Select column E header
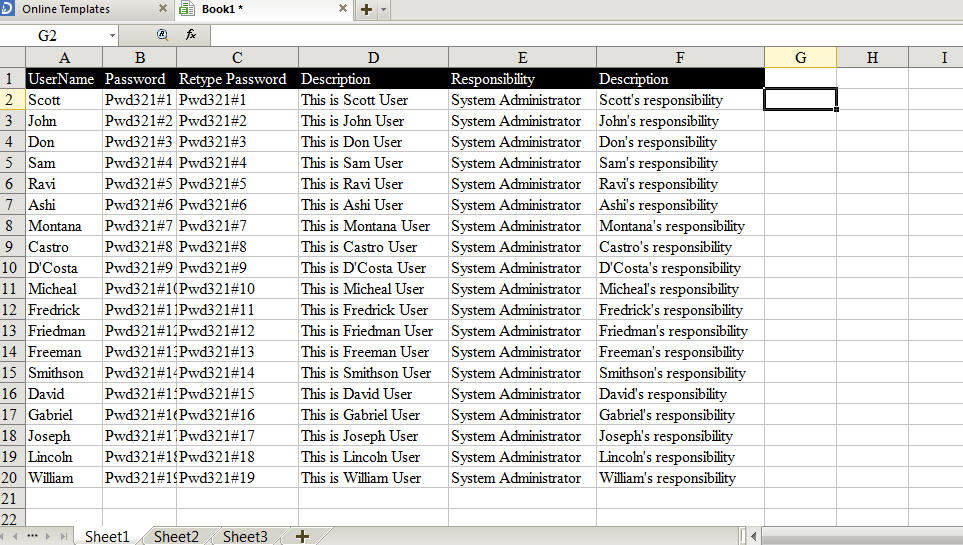Screen dimensions: 963x545 point(522,58)
